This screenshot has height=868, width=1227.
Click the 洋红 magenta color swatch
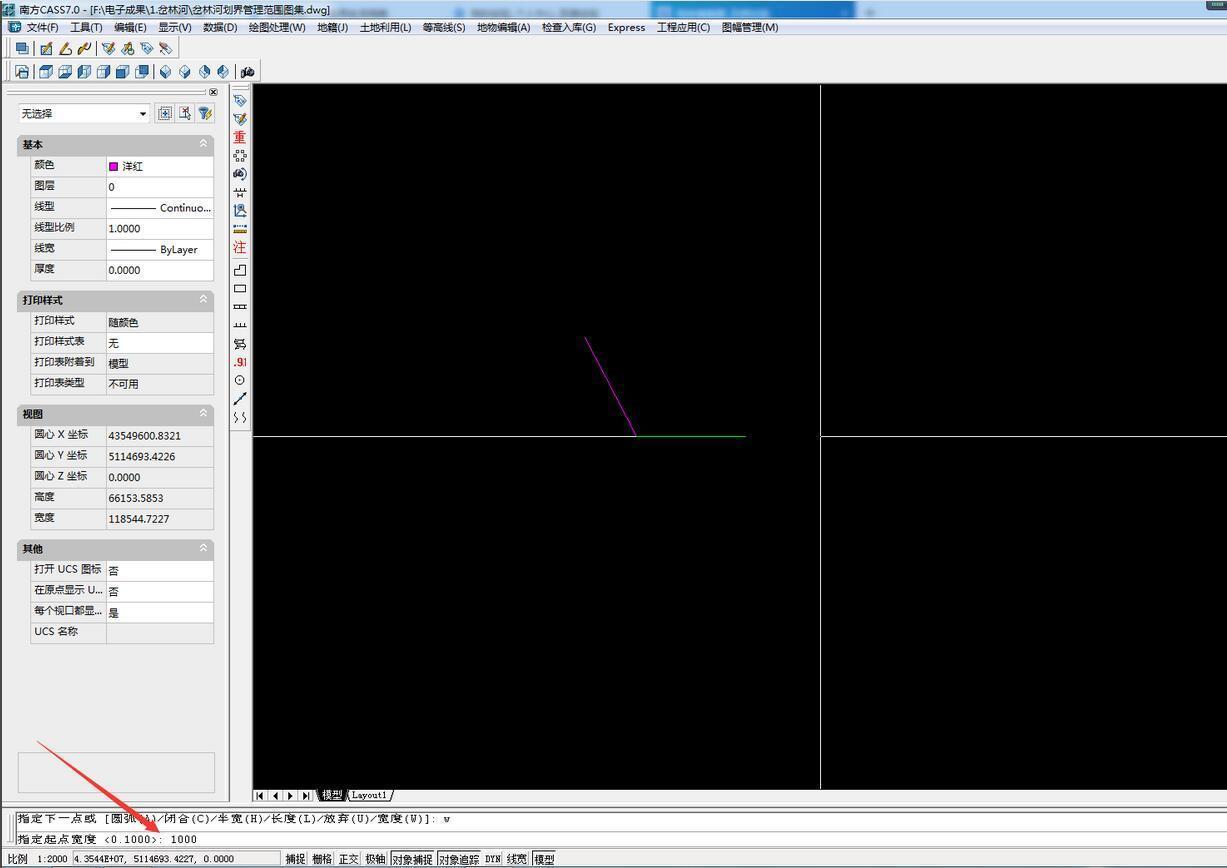113,166
